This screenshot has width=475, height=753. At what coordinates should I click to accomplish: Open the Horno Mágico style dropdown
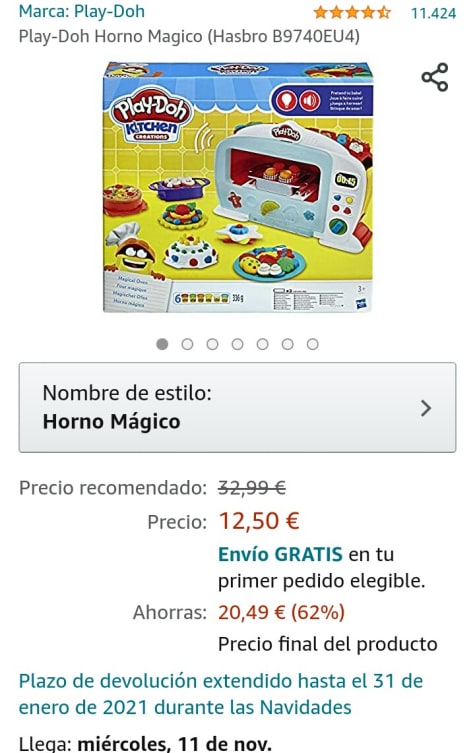[x=237, y=407]
